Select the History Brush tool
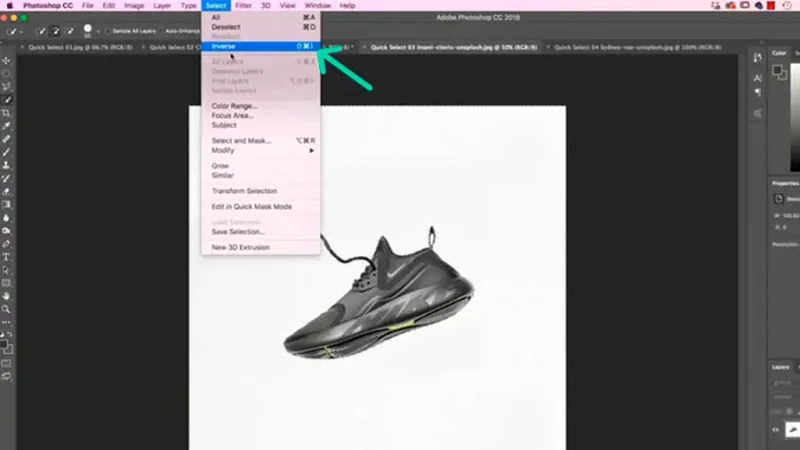Viewport: 800px width, 450px height. (6, 179)
